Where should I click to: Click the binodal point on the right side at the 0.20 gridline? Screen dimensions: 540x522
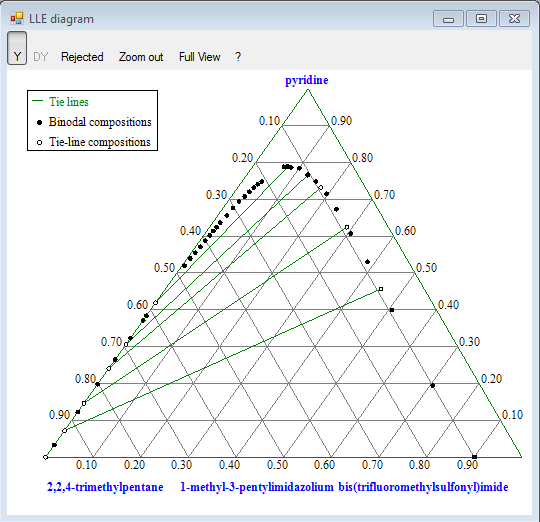[433, 386]
